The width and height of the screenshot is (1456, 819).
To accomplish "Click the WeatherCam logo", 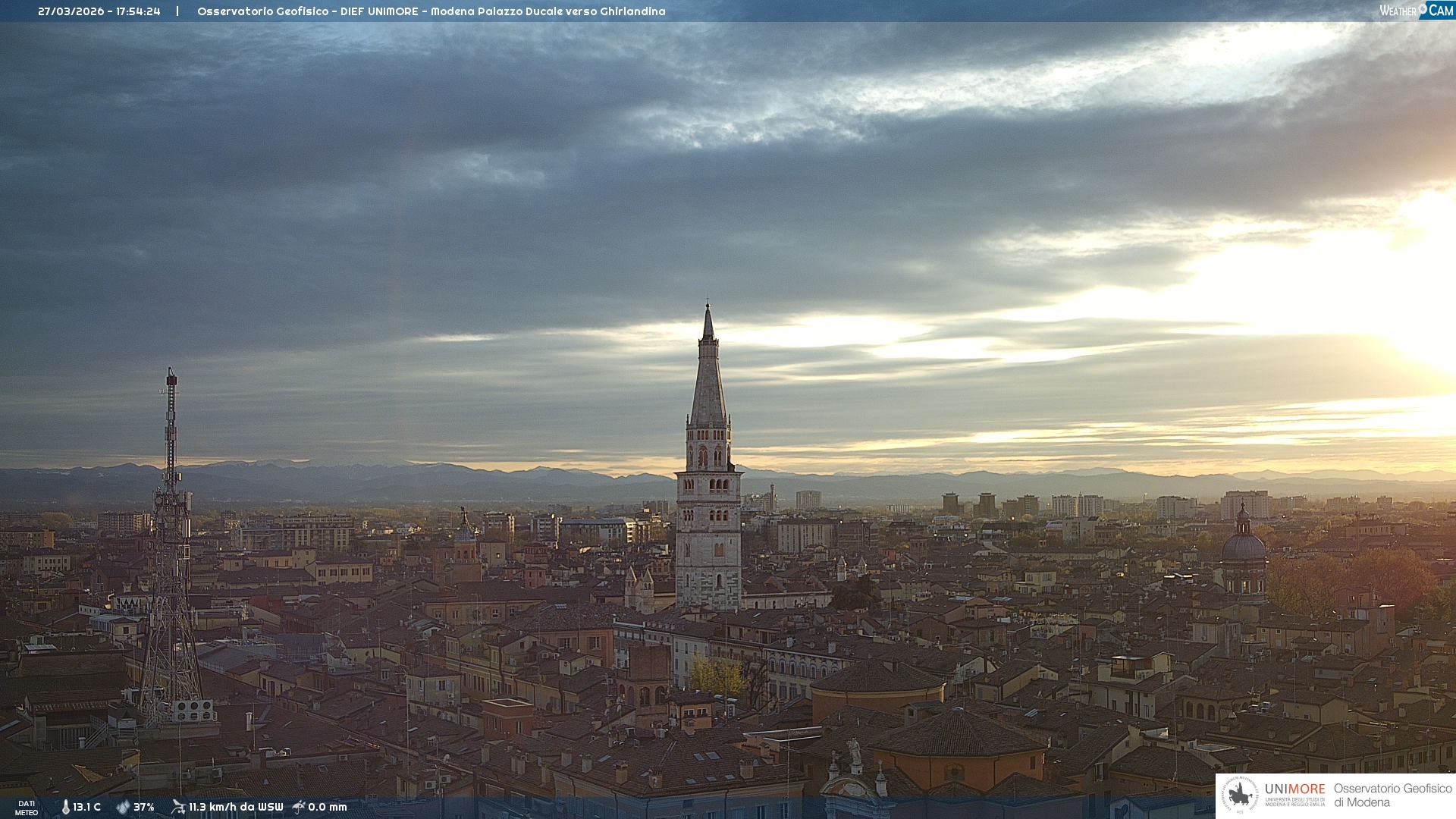I will 1416,11.
